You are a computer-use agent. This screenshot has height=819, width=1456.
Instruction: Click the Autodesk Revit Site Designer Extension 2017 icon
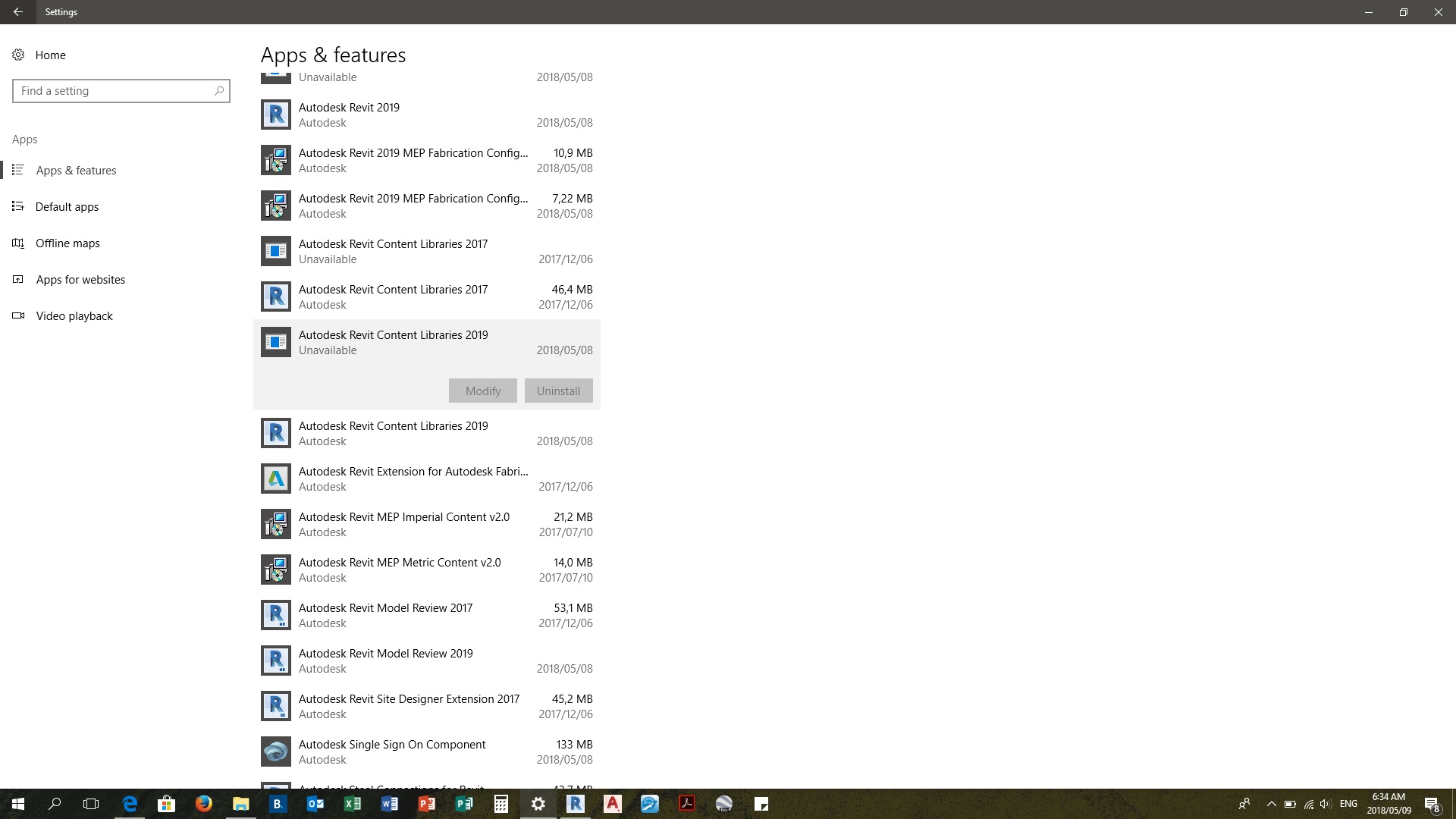276,706
